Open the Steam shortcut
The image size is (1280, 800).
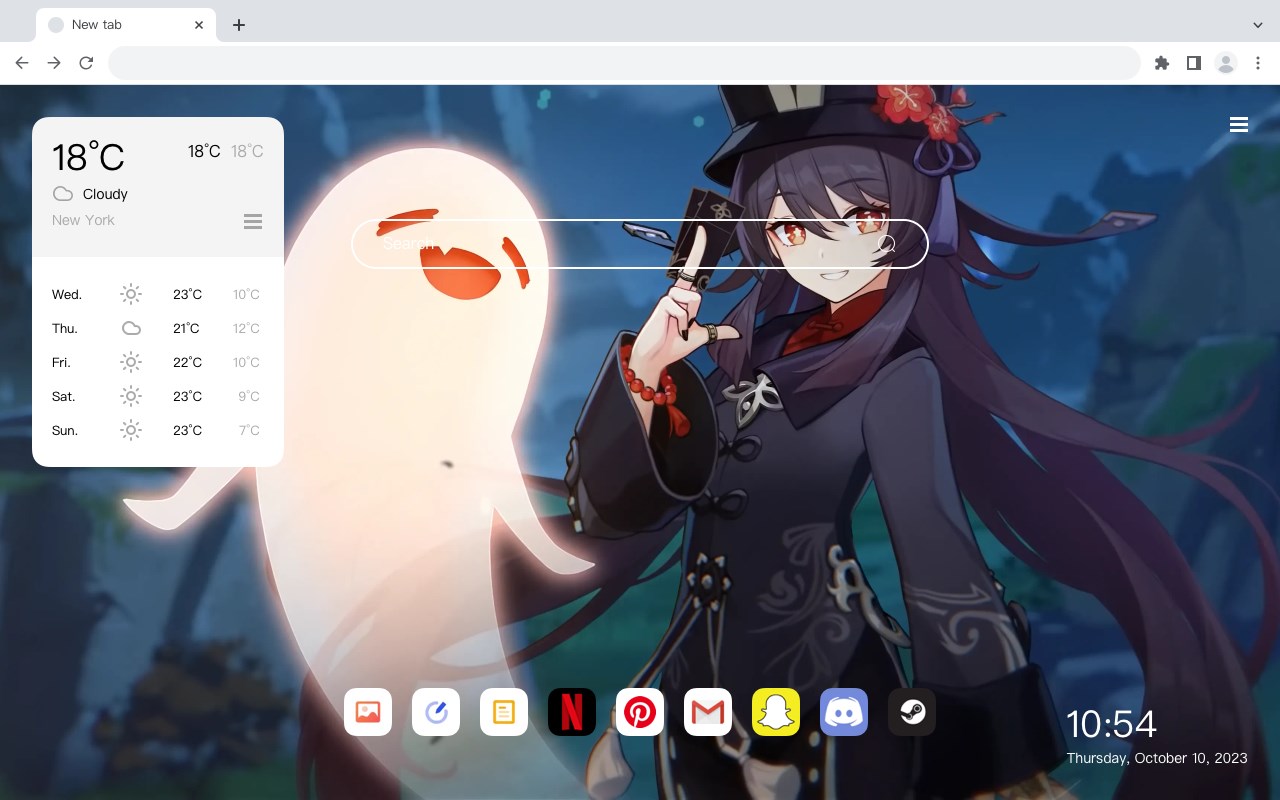912,712
